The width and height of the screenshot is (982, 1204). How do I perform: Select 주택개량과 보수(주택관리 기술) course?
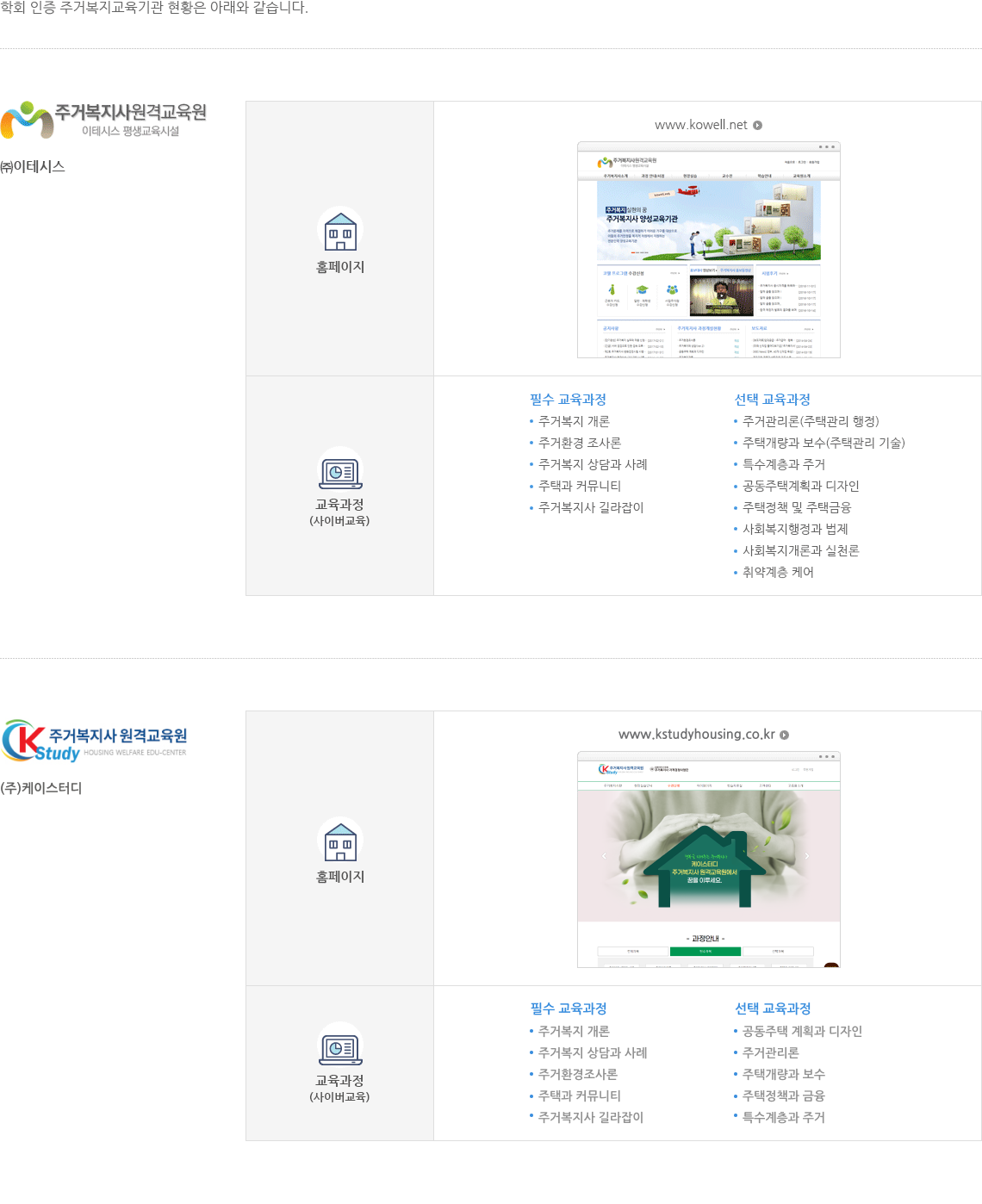click(824, 443)
